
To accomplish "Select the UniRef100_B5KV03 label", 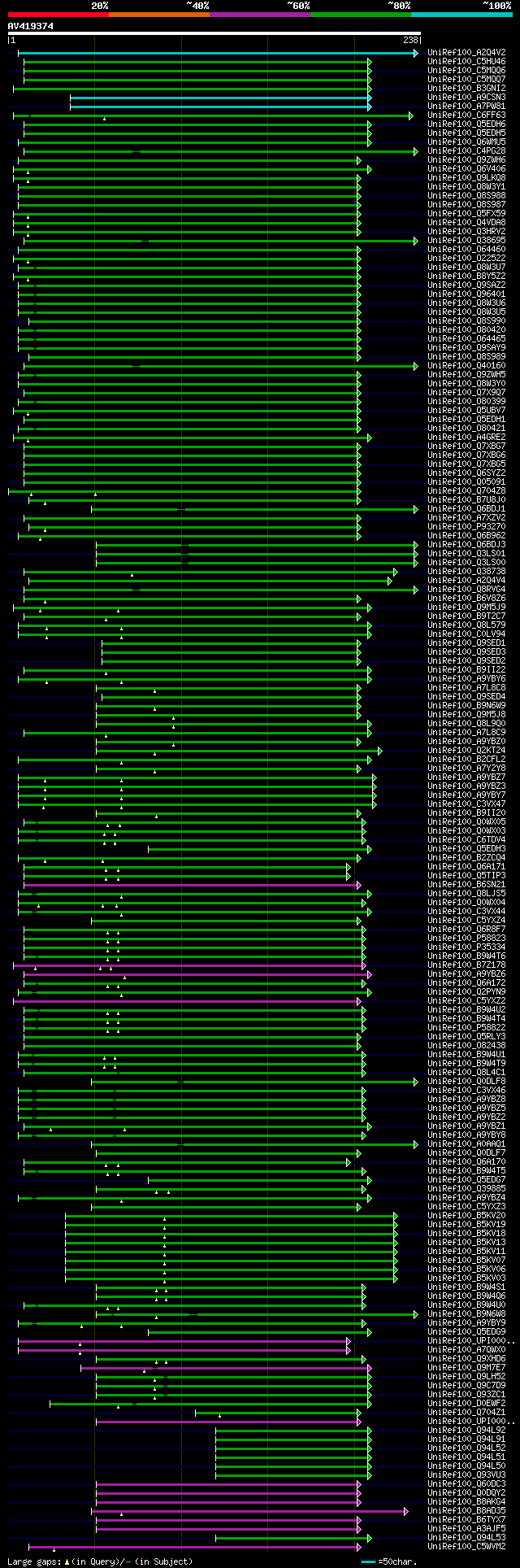I will (466, 1278).
